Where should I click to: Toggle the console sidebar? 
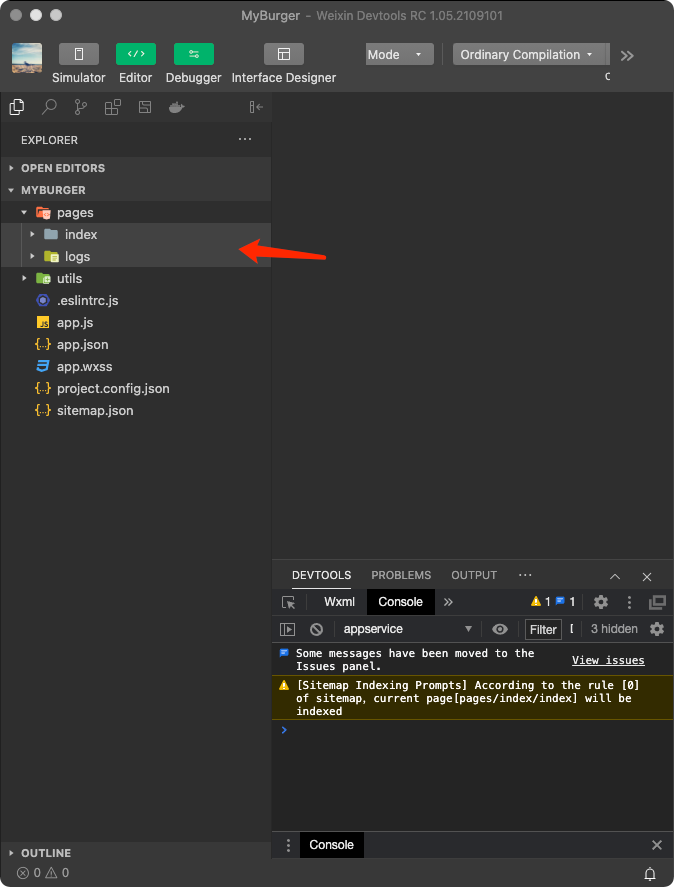287,629
